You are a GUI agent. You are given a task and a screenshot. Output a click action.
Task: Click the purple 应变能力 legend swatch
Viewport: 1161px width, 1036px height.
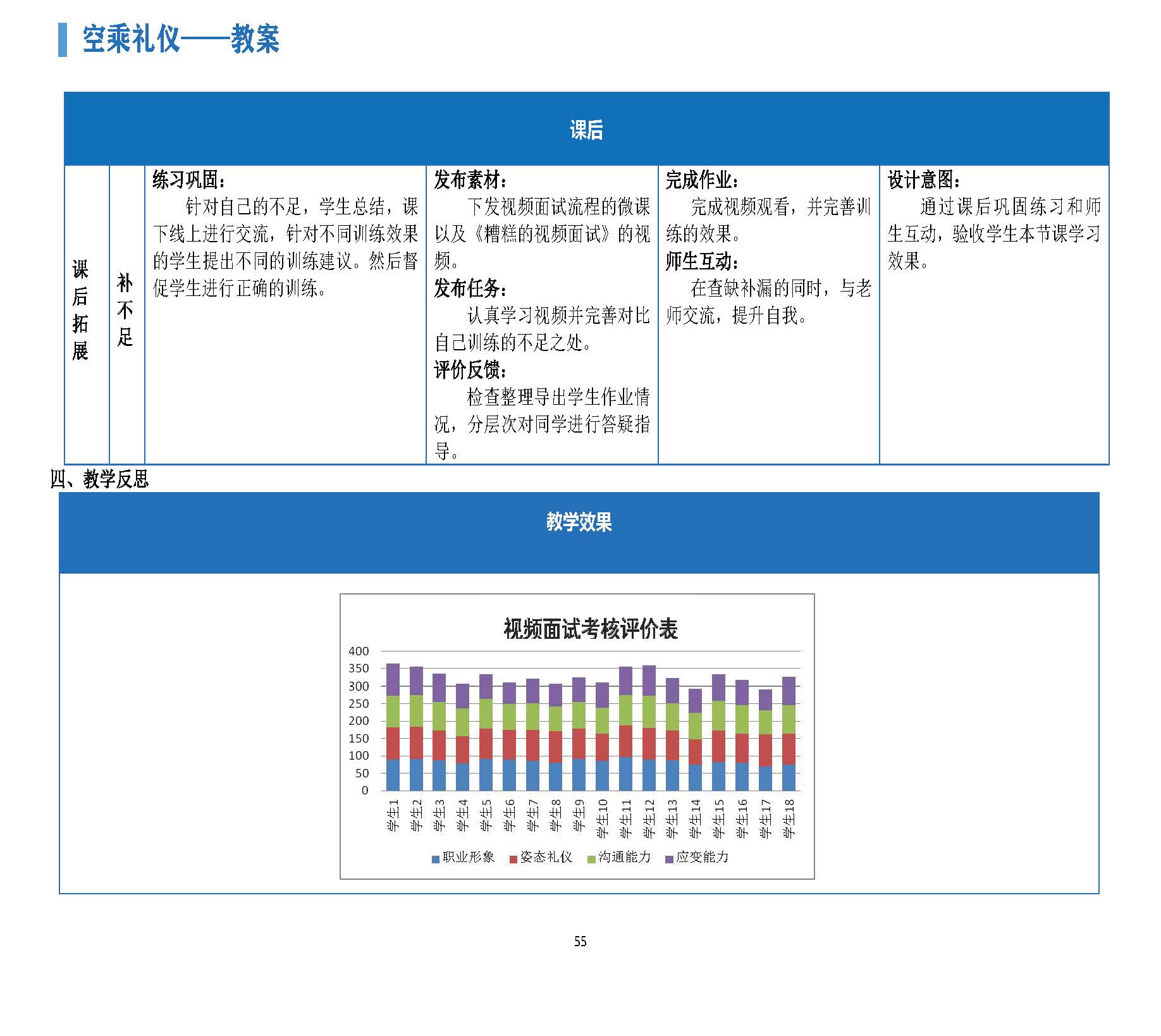[x=669, y=859]
